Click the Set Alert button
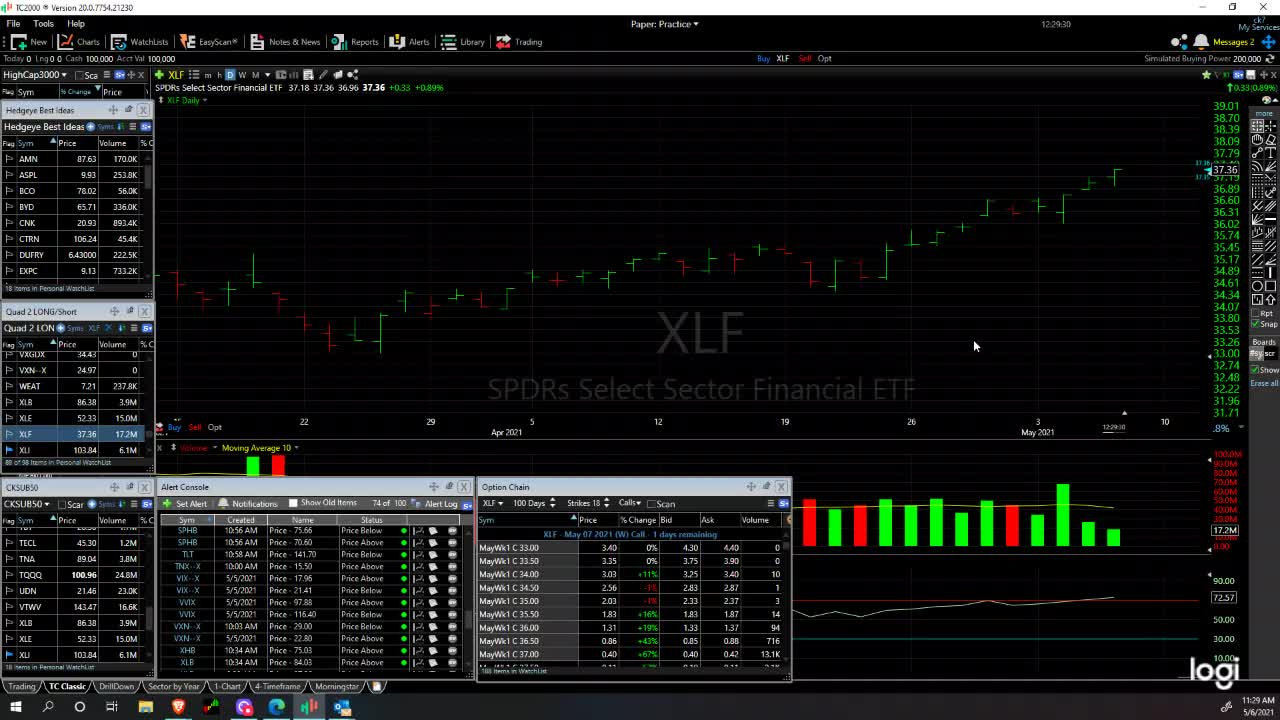This screenshot has width=1280, height=720. pyautogui.click(x=186, y=503)
